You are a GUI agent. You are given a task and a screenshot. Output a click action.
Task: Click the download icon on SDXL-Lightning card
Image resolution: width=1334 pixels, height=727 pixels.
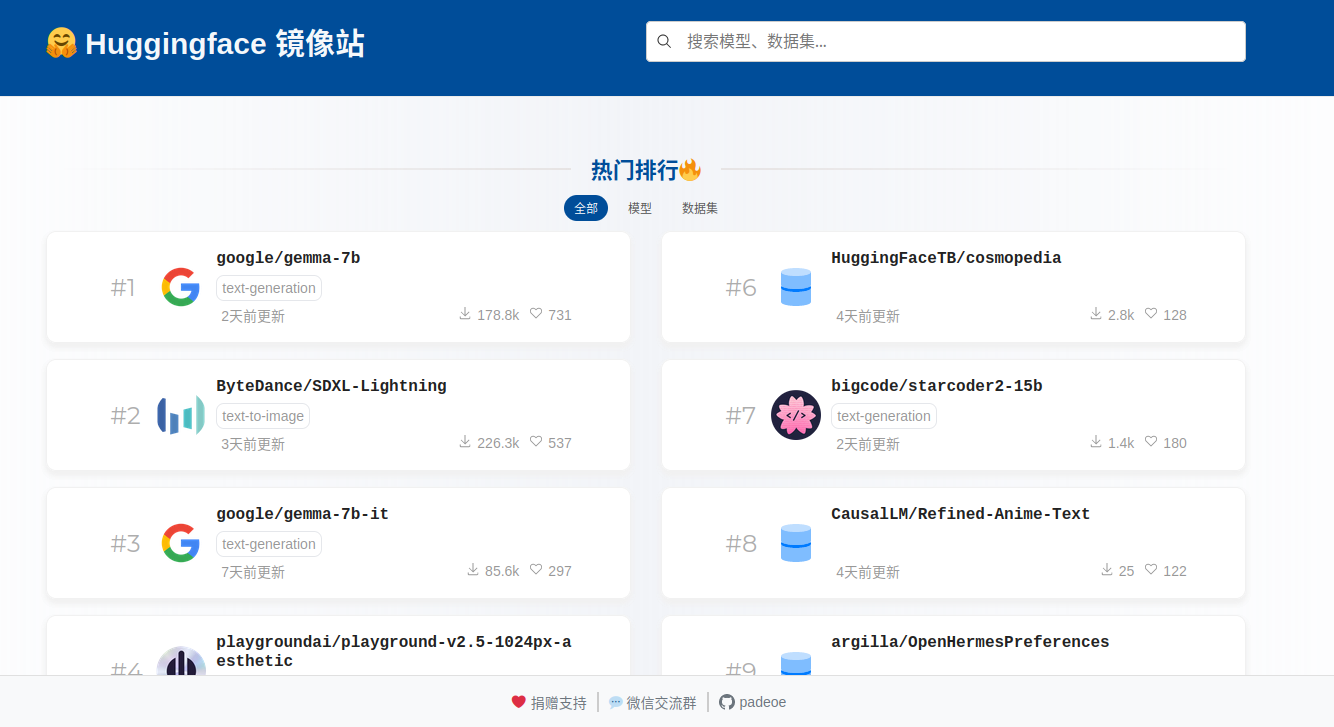tap(465, 442)
